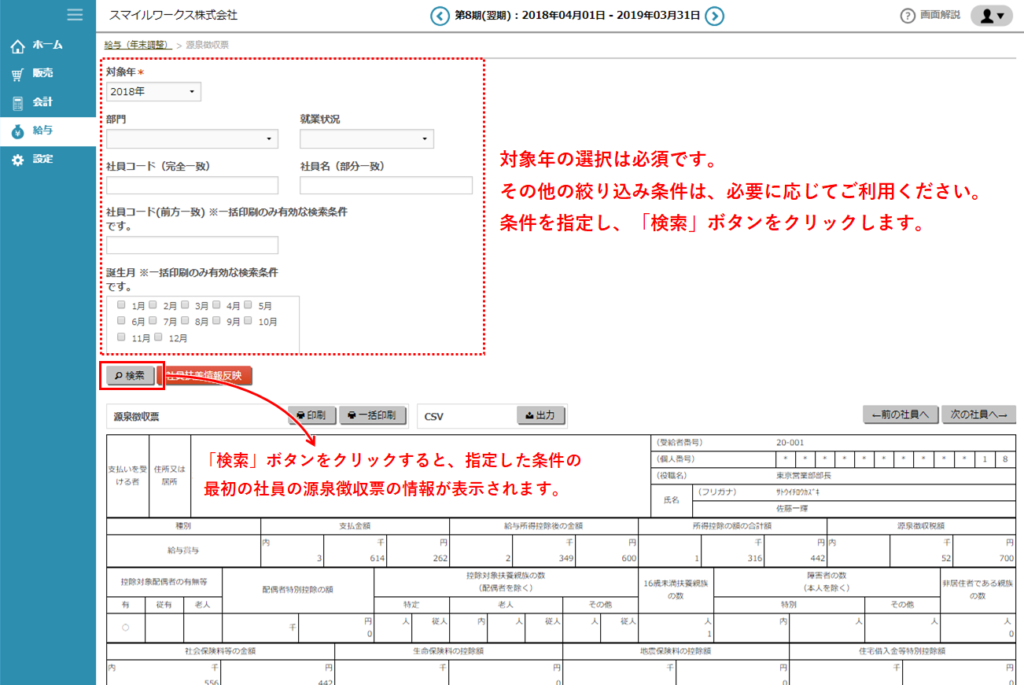Open the ホーム sidebar item
Screen dimensions: 1024x685
point(48,45)
